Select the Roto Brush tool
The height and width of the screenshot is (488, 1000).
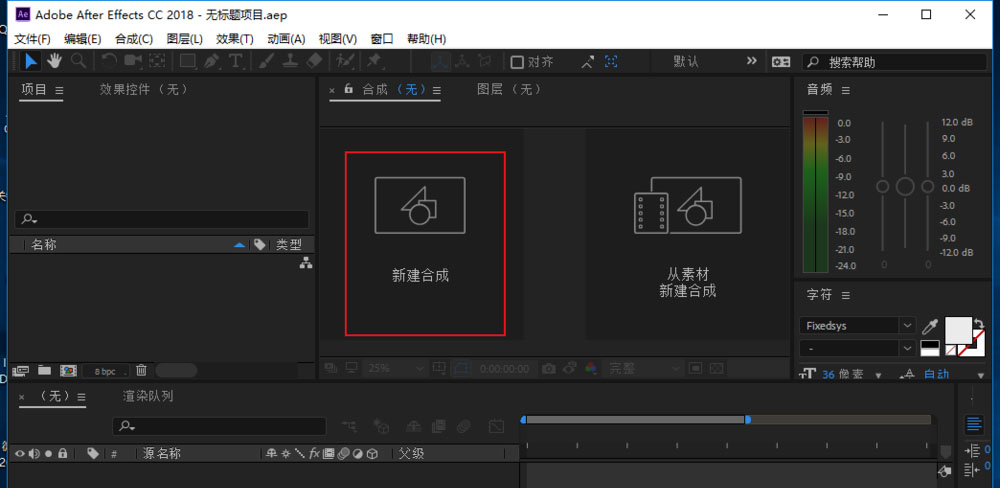pyautogui.click(x=345, y=61)
